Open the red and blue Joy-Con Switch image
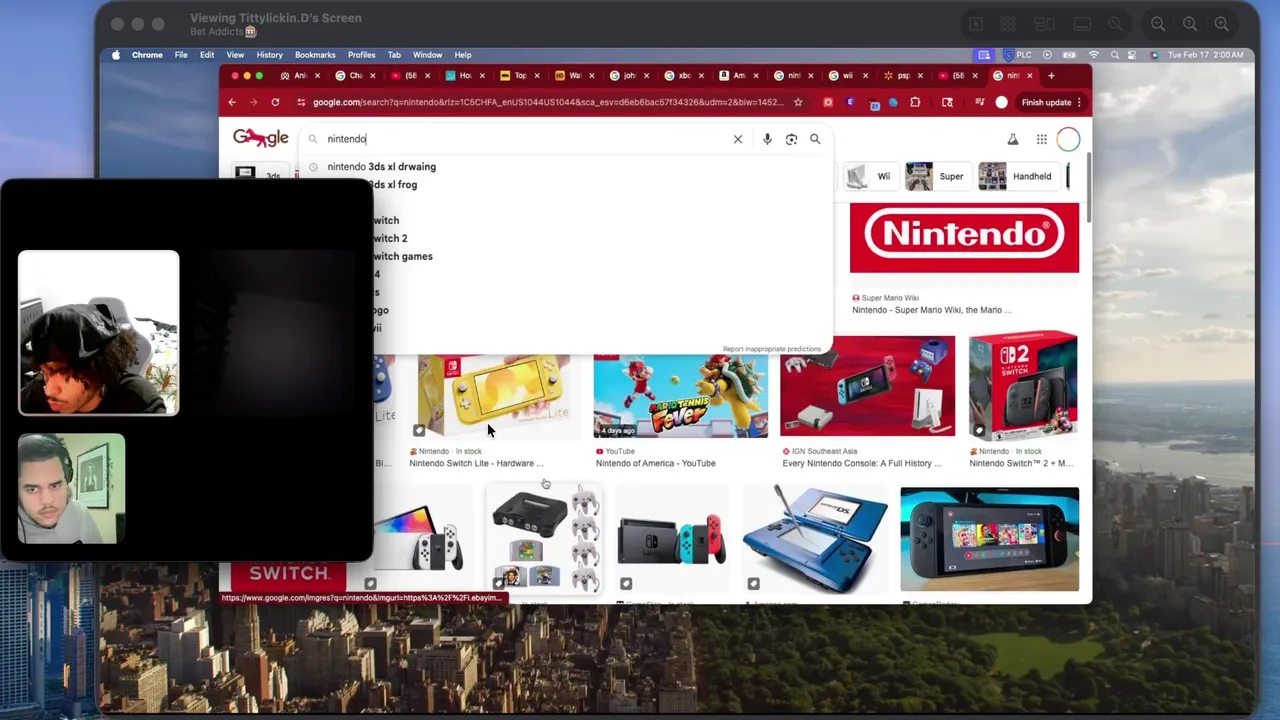1280x720 pixels. (672, 540)
